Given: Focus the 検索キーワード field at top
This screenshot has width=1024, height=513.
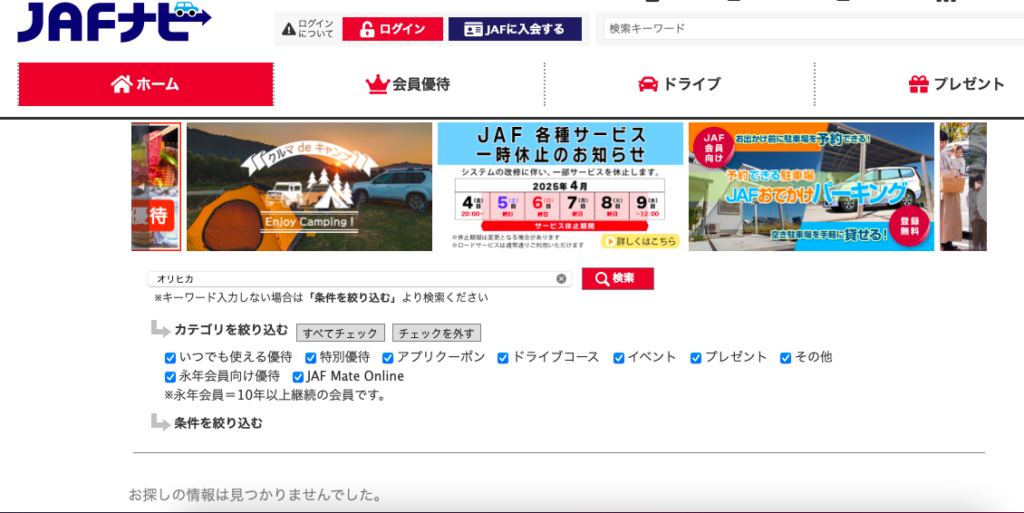Looking at the screenshot, I should [813, 28].
